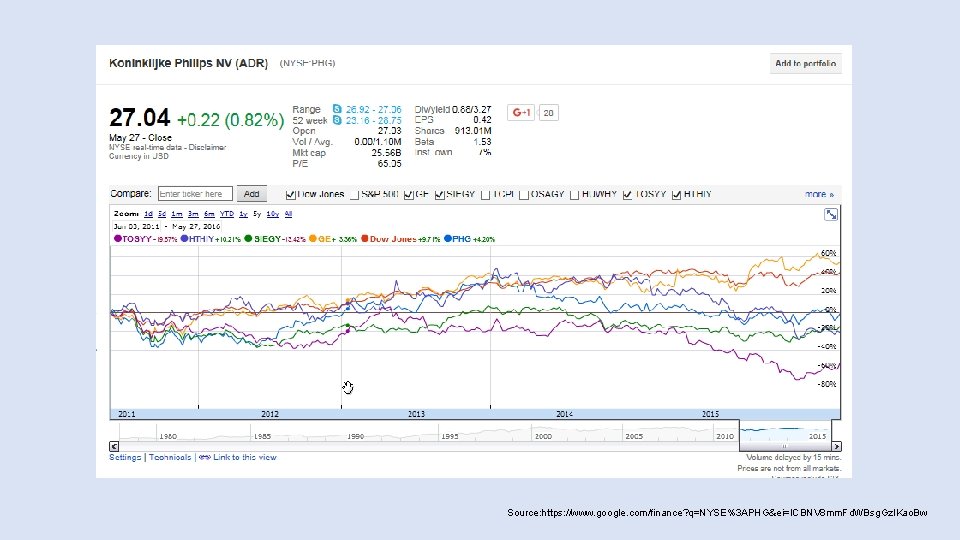This screenshot has height=540, width=960.
Task: Click the stock price 27.04
Action: pyautogui.click(x=140, y=118)
